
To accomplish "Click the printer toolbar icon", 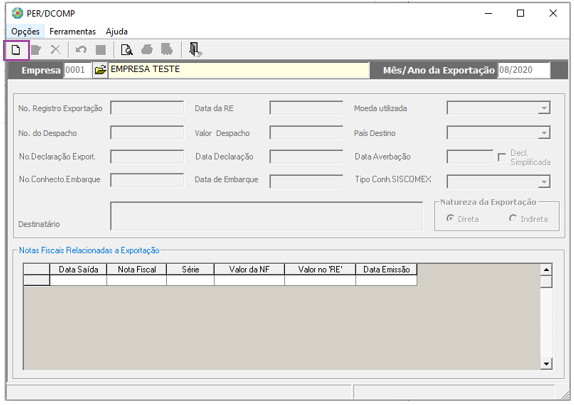I will pos(147,49).
